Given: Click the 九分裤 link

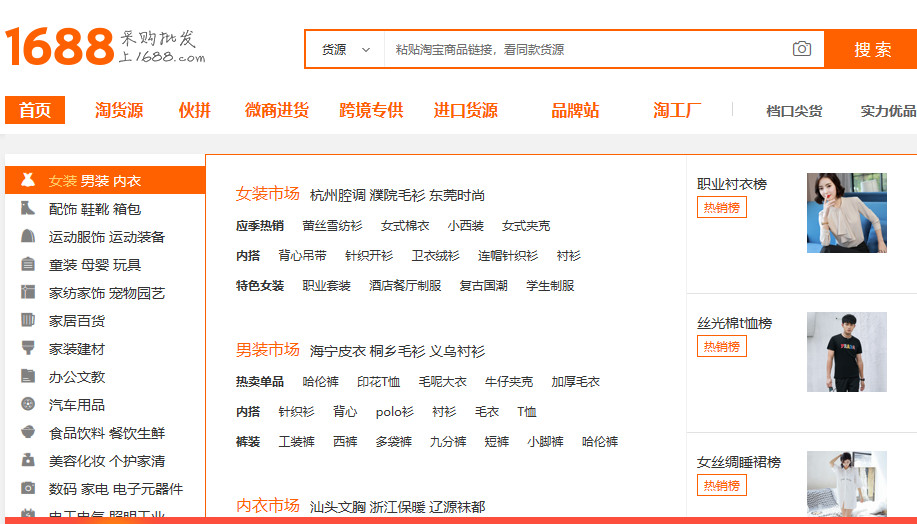Looking at the screenshot, I should 448,442.
